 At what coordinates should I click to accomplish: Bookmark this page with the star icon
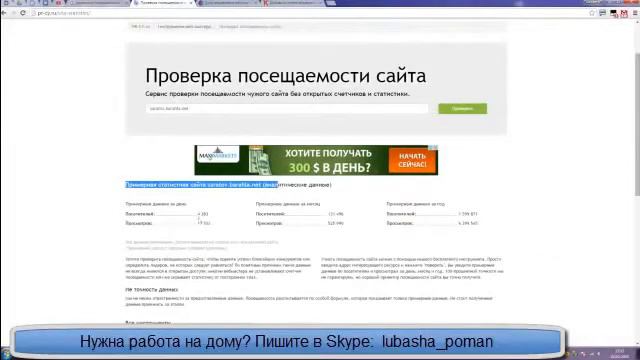pyautogui.click(x=592, y=13)
